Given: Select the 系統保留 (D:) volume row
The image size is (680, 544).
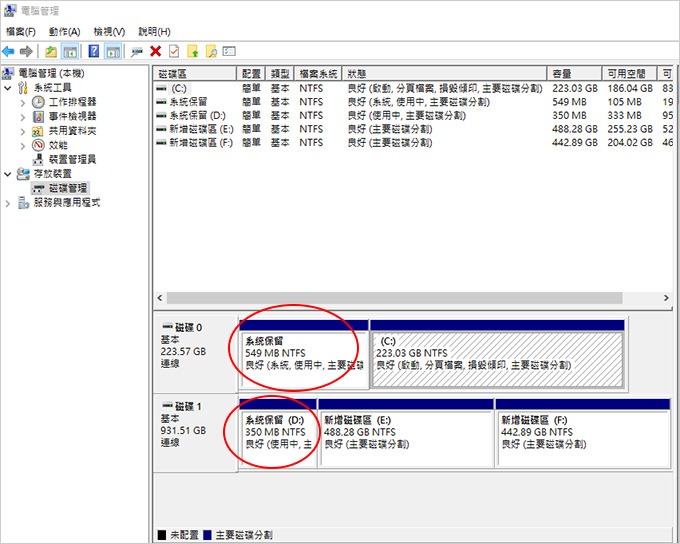Looking at the screenshot, I should click(x=415, y=116).
